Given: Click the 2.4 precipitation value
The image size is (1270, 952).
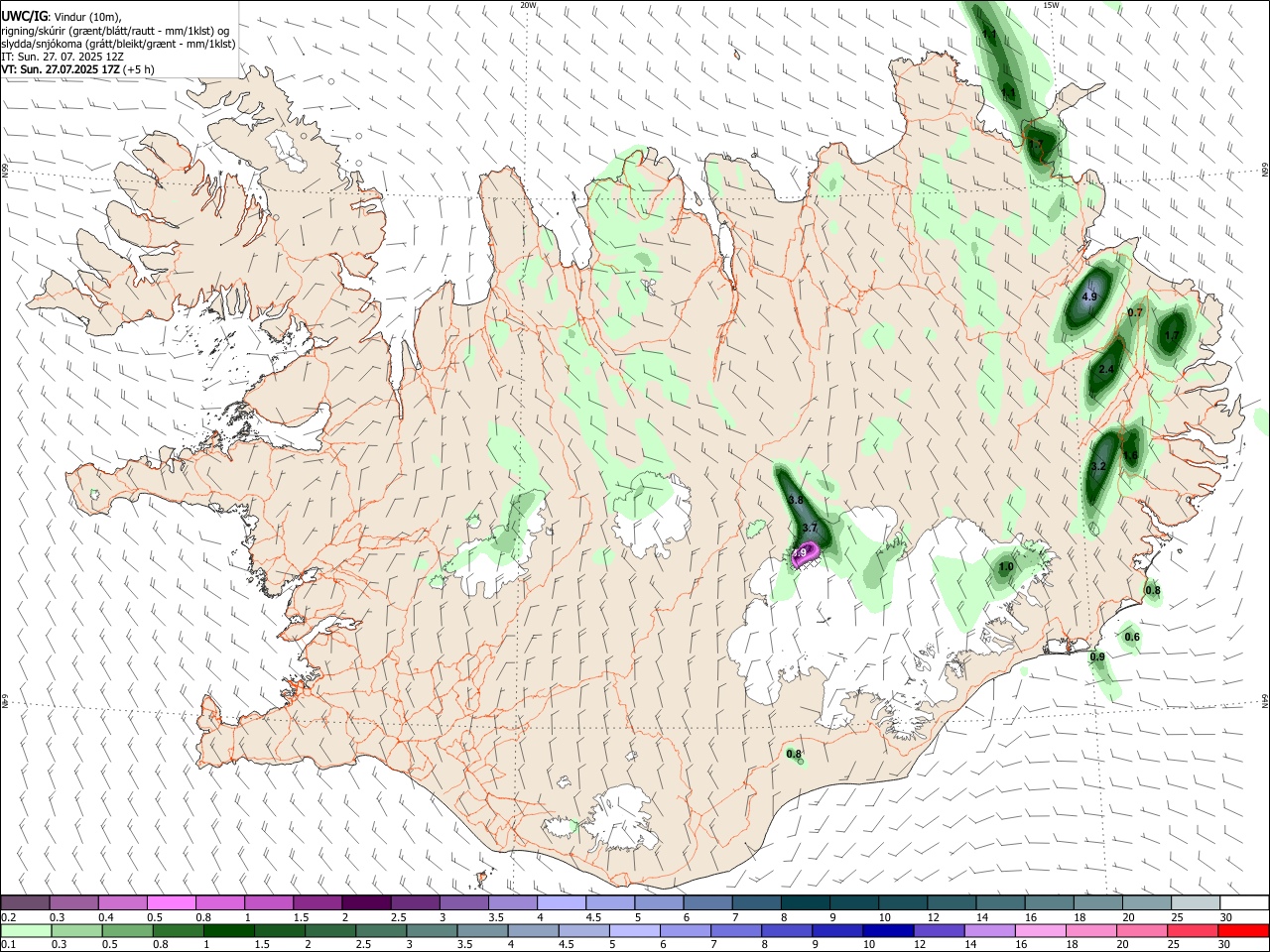Looking at the screenshot, I should click(x=1107, y=369).
